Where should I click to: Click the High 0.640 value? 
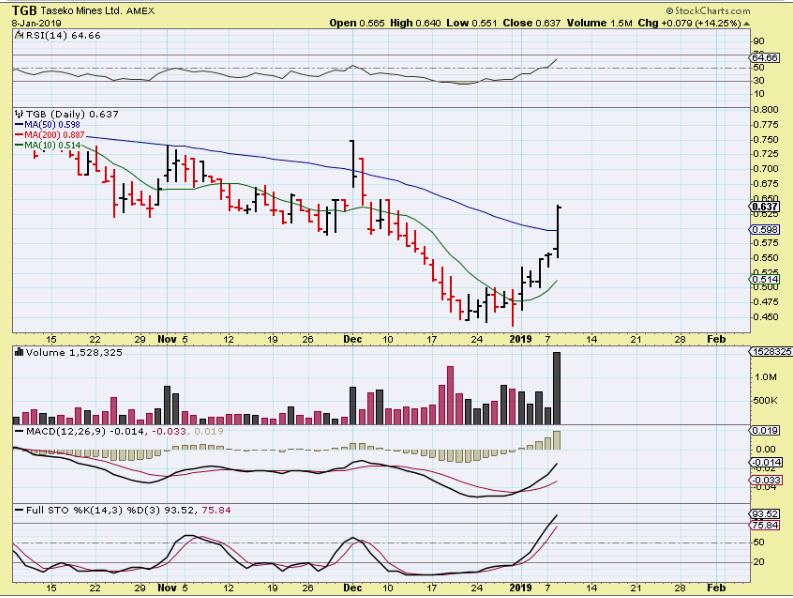click(x=415, y=23)
